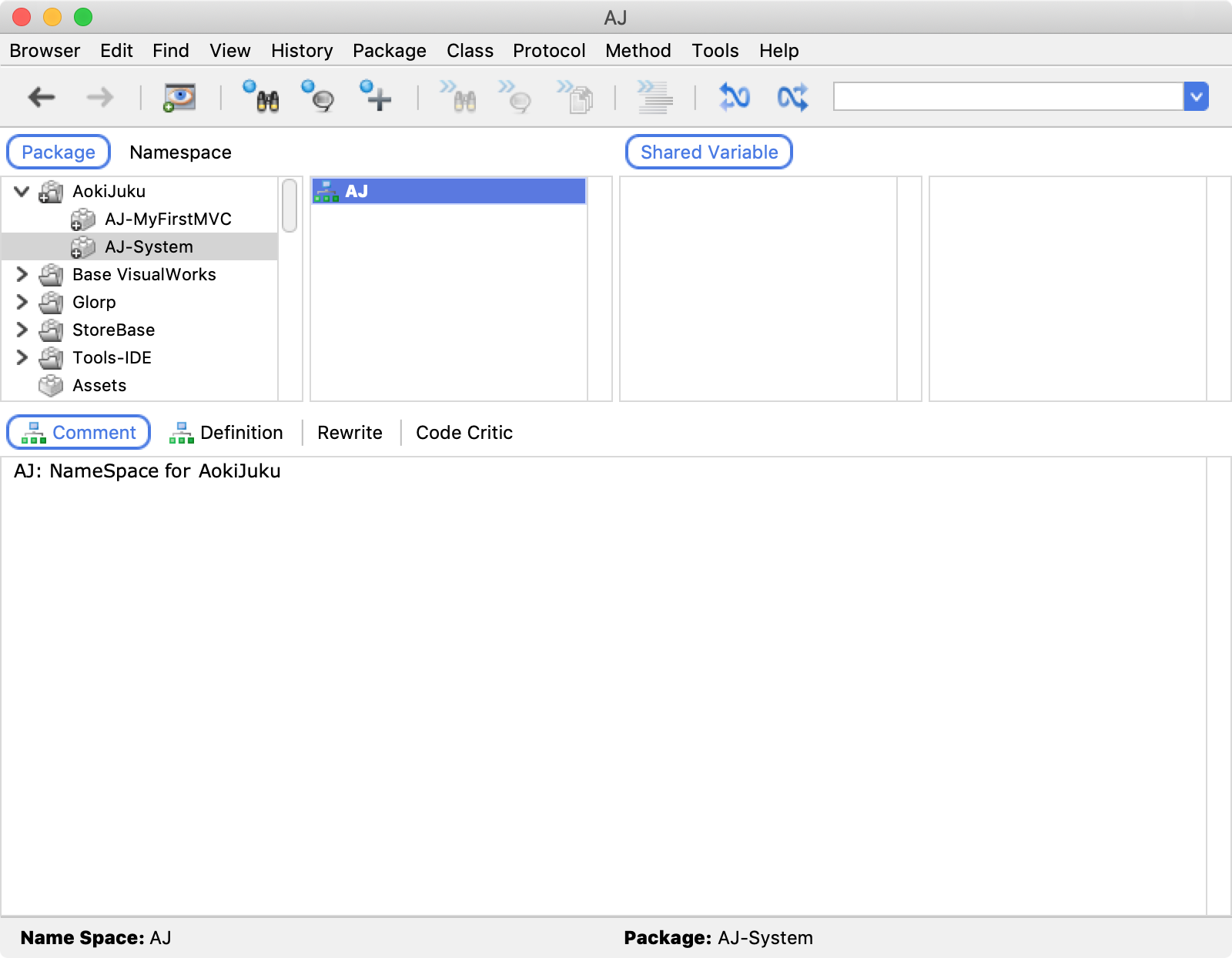Switch to Namespace view
Image resolution: width=1232 pixels, height=958 pixels.
[x=180, y=152]
